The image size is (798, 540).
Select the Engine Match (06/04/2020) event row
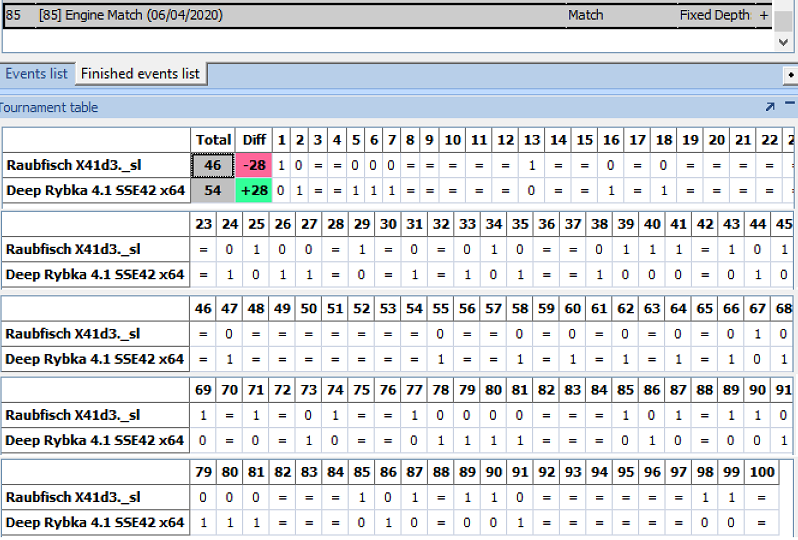387,15
